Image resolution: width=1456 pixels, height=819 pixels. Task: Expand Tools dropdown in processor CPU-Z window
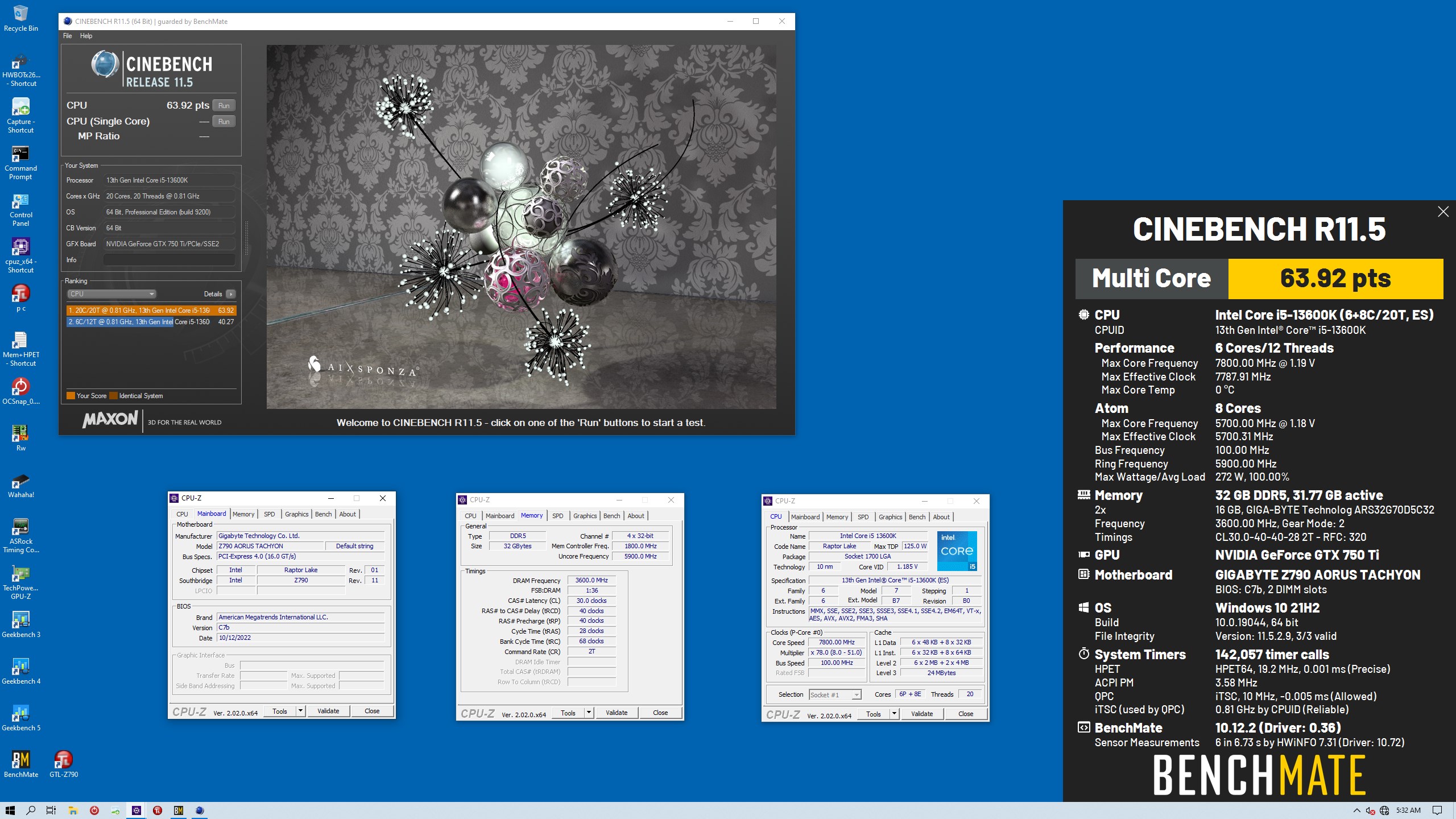pos(894,714)
